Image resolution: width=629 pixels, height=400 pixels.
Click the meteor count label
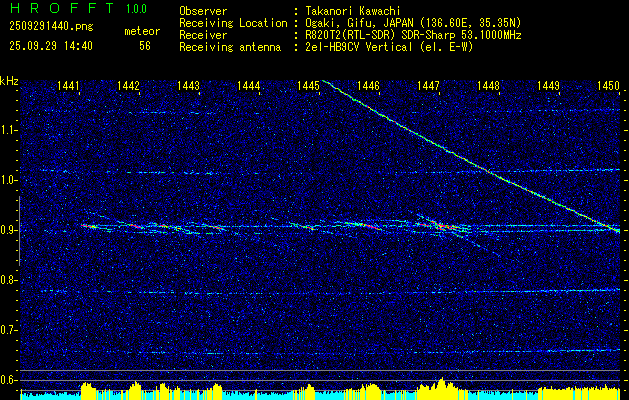tap(142, 31)
